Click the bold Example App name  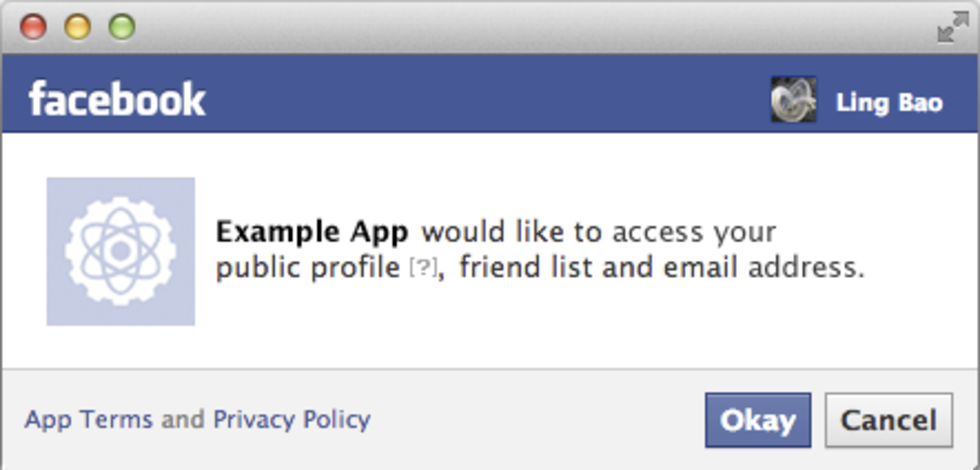pyautogui.click(x=312, y=233)
